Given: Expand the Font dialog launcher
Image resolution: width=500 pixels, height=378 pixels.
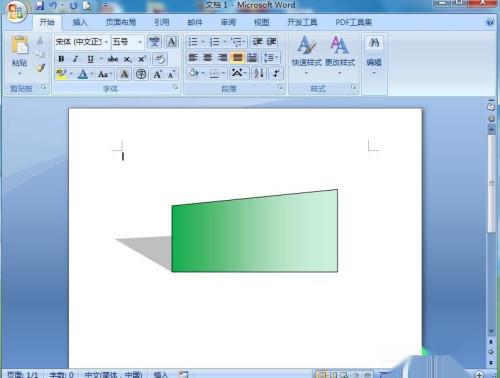Looking at the screenshot, I should [175, 87].
